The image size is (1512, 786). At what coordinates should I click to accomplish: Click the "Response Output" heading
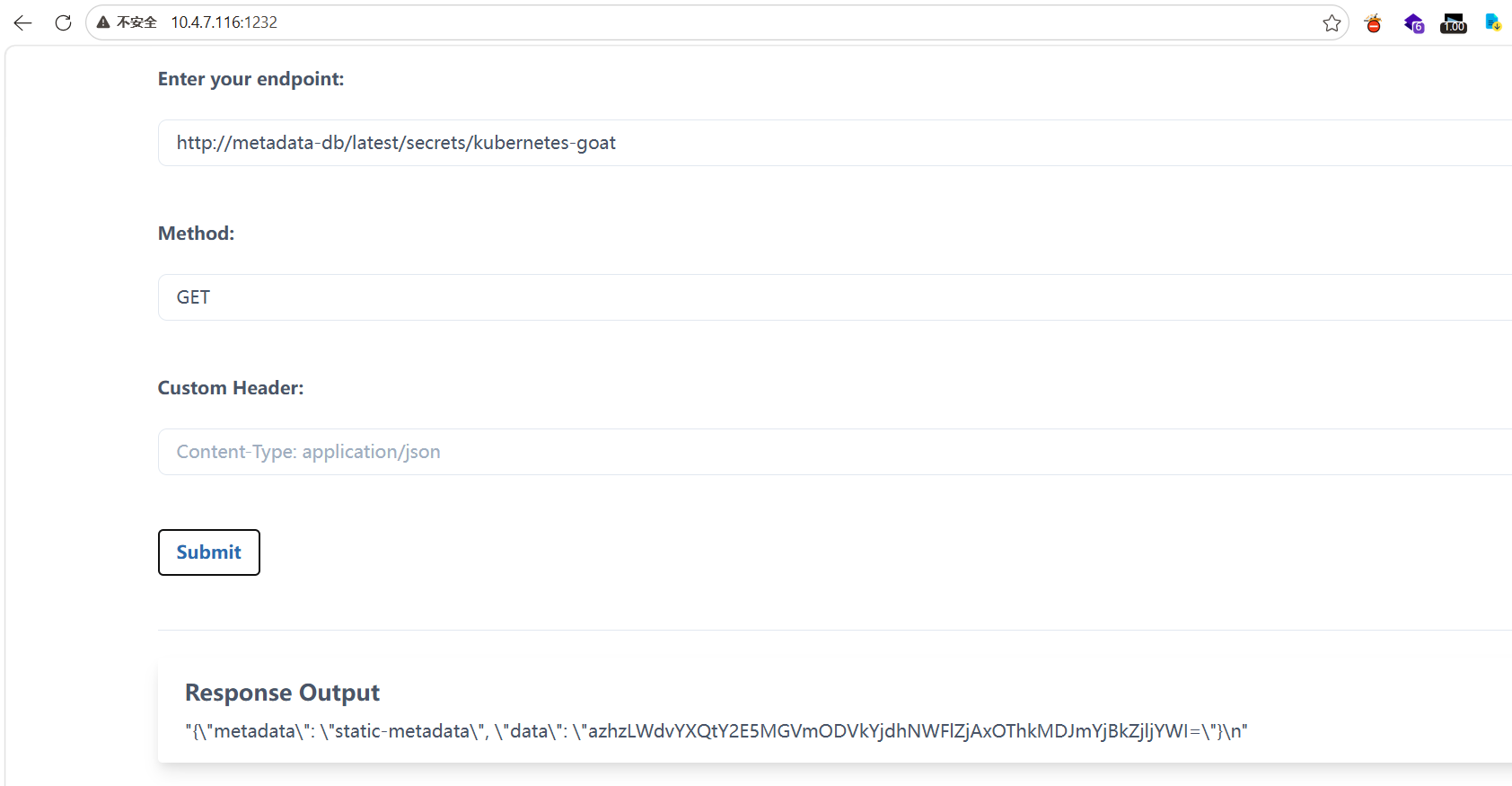(x=282, y=693)
